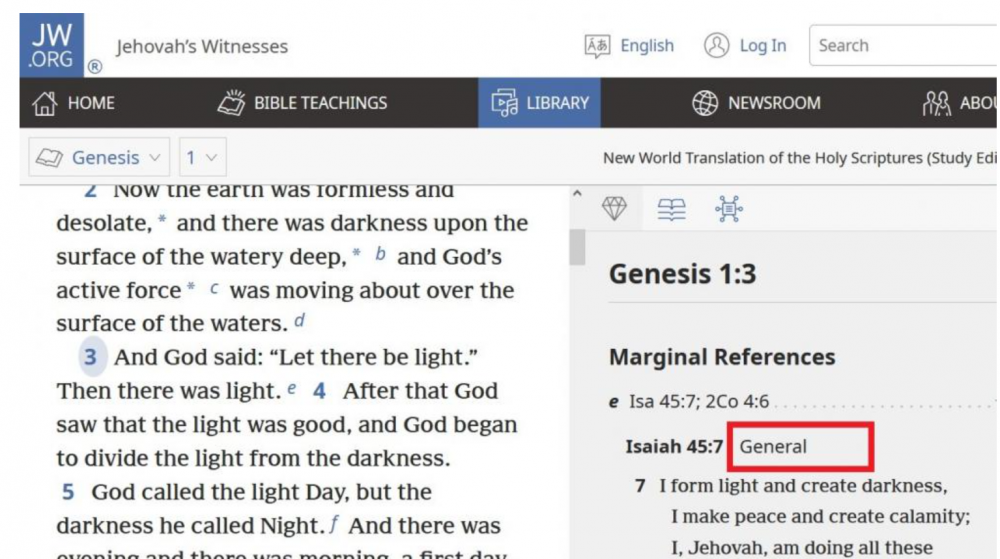Screen dimensions: 1000x559
Task: Open the Genesis book dropdown
Action: 97,158
